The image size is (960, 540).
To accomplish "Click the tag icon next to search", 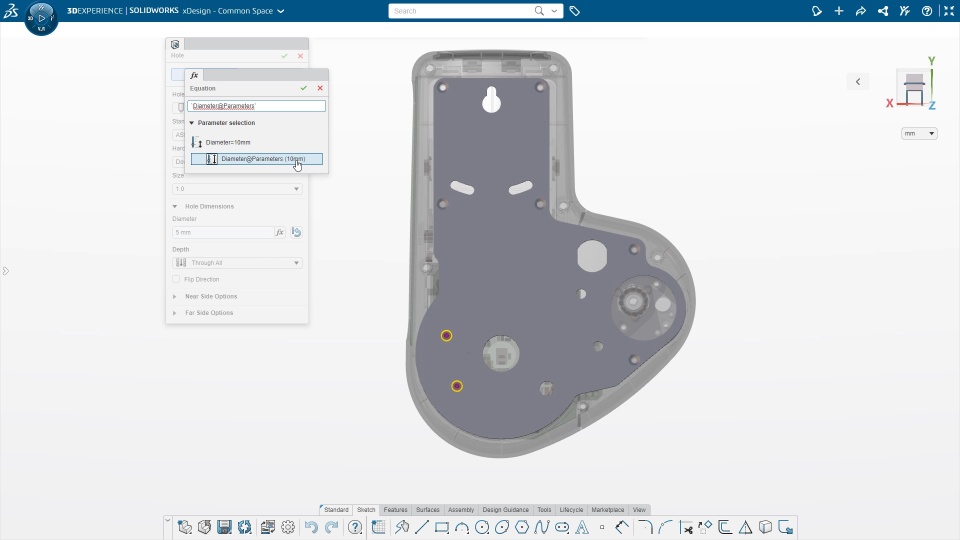I will click(574, 11).
